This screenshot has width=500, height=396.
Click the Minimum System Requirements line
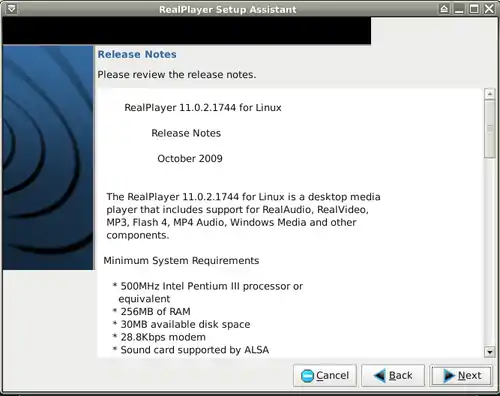coord(181,260)
